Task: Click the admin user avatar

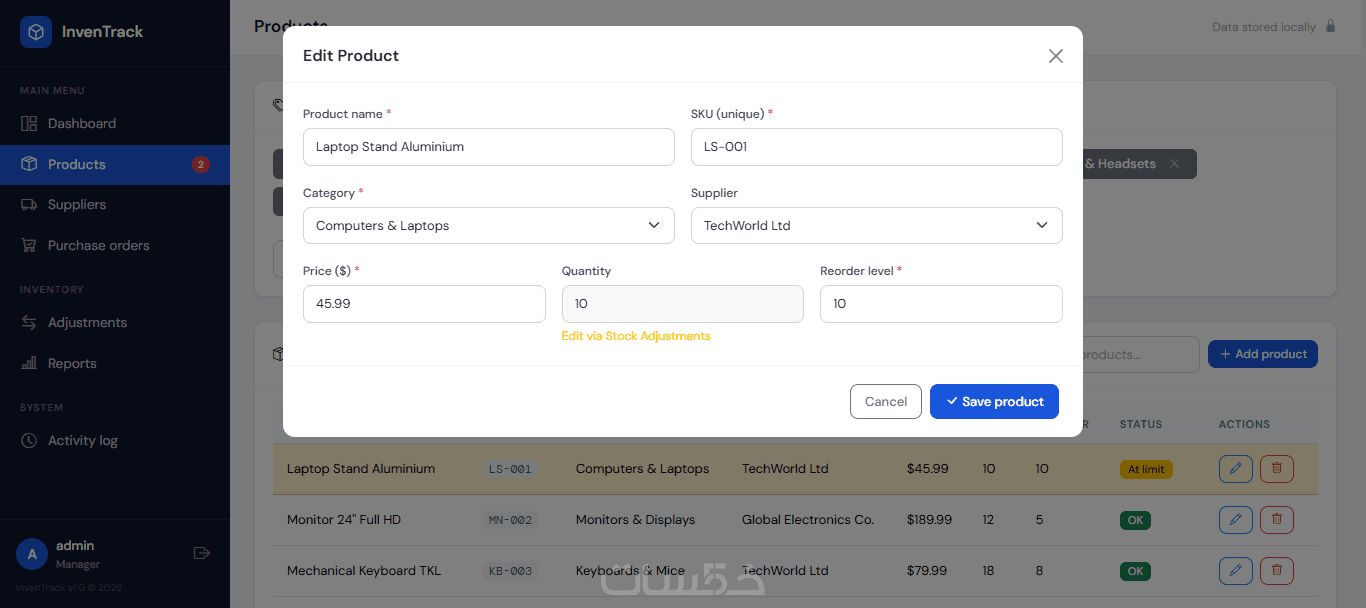Action: click(32, 554)
